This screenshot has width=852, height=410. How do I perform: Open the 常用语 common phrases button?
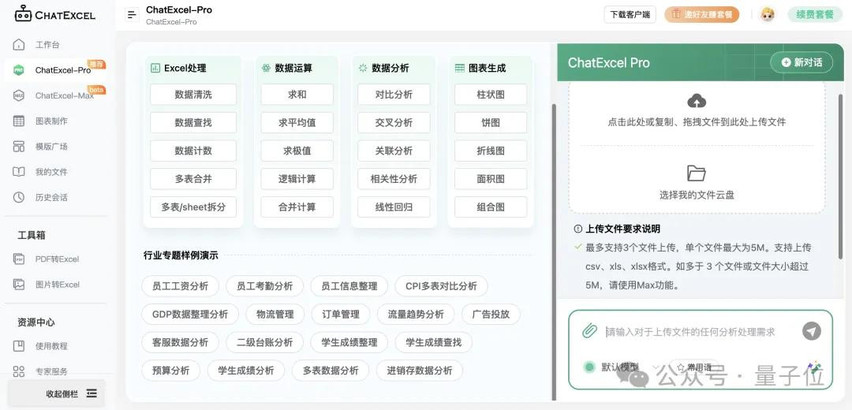(x=694, y=368)
